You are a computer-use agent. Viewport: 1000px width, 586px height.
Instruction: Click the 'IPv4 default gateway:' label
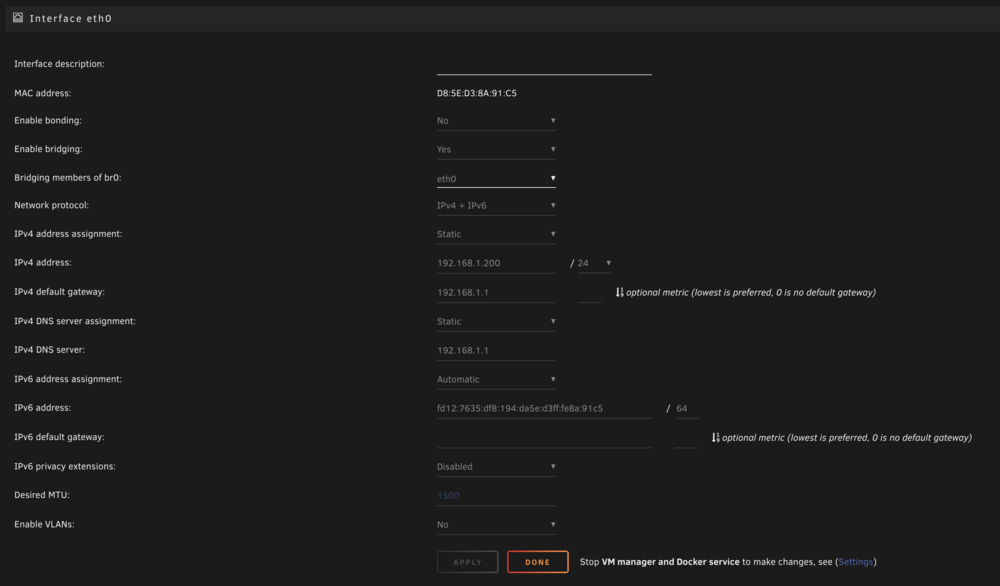pos(59,291)
